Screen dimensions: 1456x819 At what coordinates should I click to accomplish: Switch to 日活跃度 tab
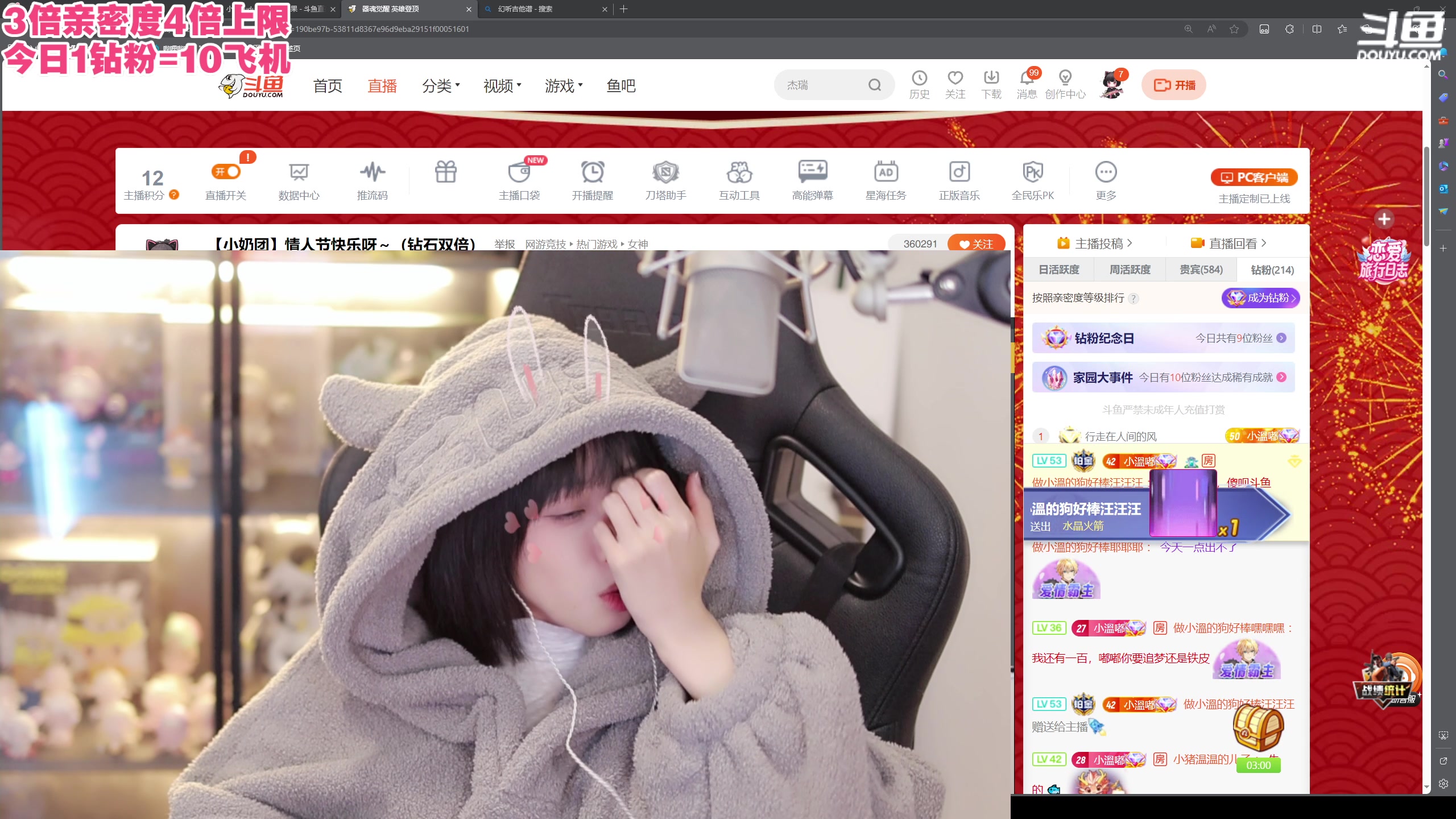pyautogui.click(x=1058, y=270)
